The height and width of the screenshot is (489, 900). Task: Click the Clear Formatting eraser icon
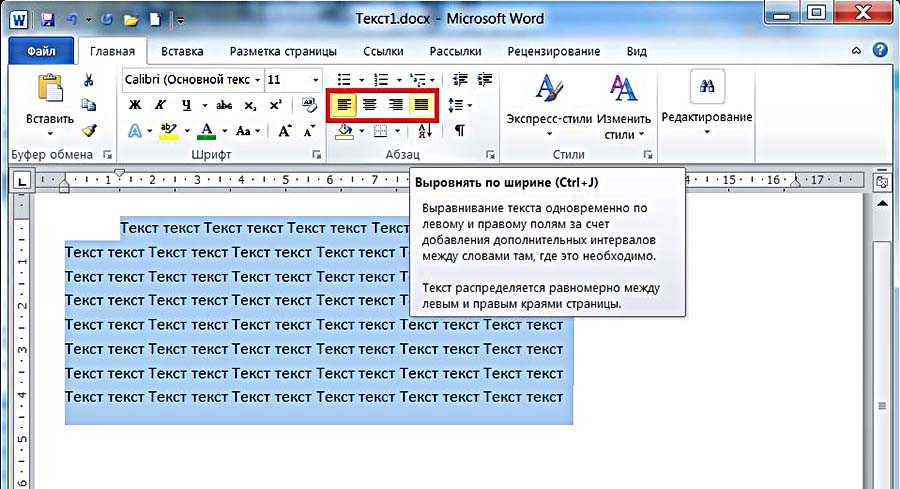tap(309, 105)
